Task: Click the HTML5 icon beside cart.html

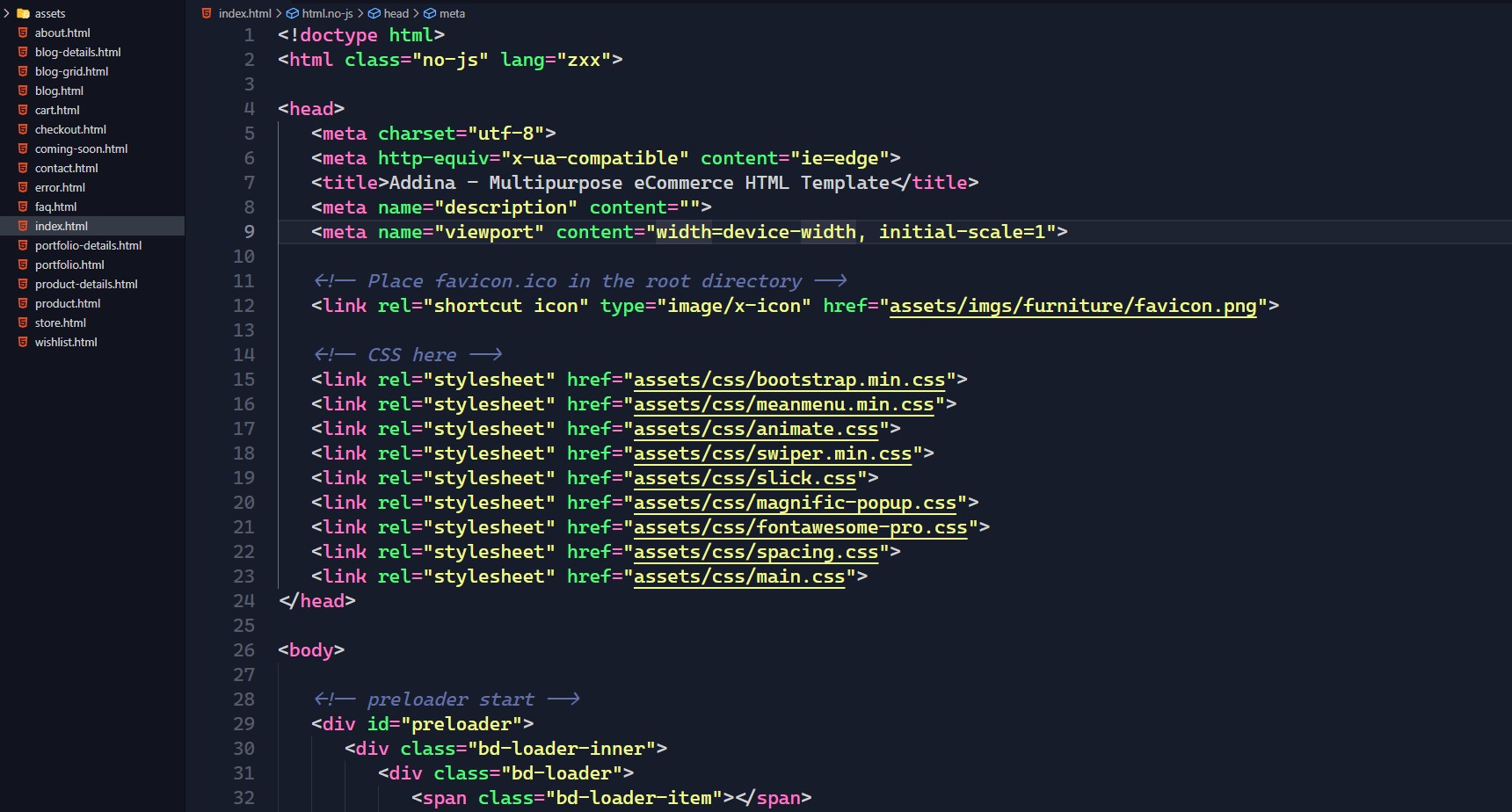Action: tap(23, 110)
